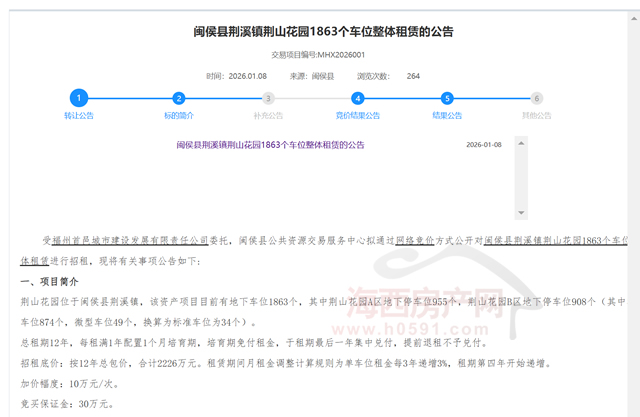
Task: Go to step 4 circle icon
Action: click(x=357, y=98)
